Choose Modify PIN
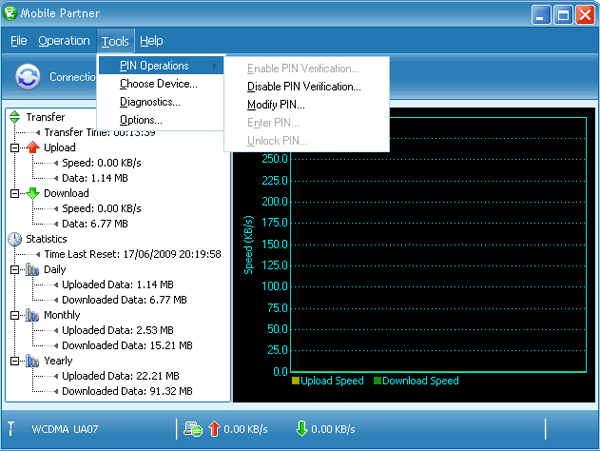The height and width of the screenshot is (451, 600). click(x=307, y=104)
